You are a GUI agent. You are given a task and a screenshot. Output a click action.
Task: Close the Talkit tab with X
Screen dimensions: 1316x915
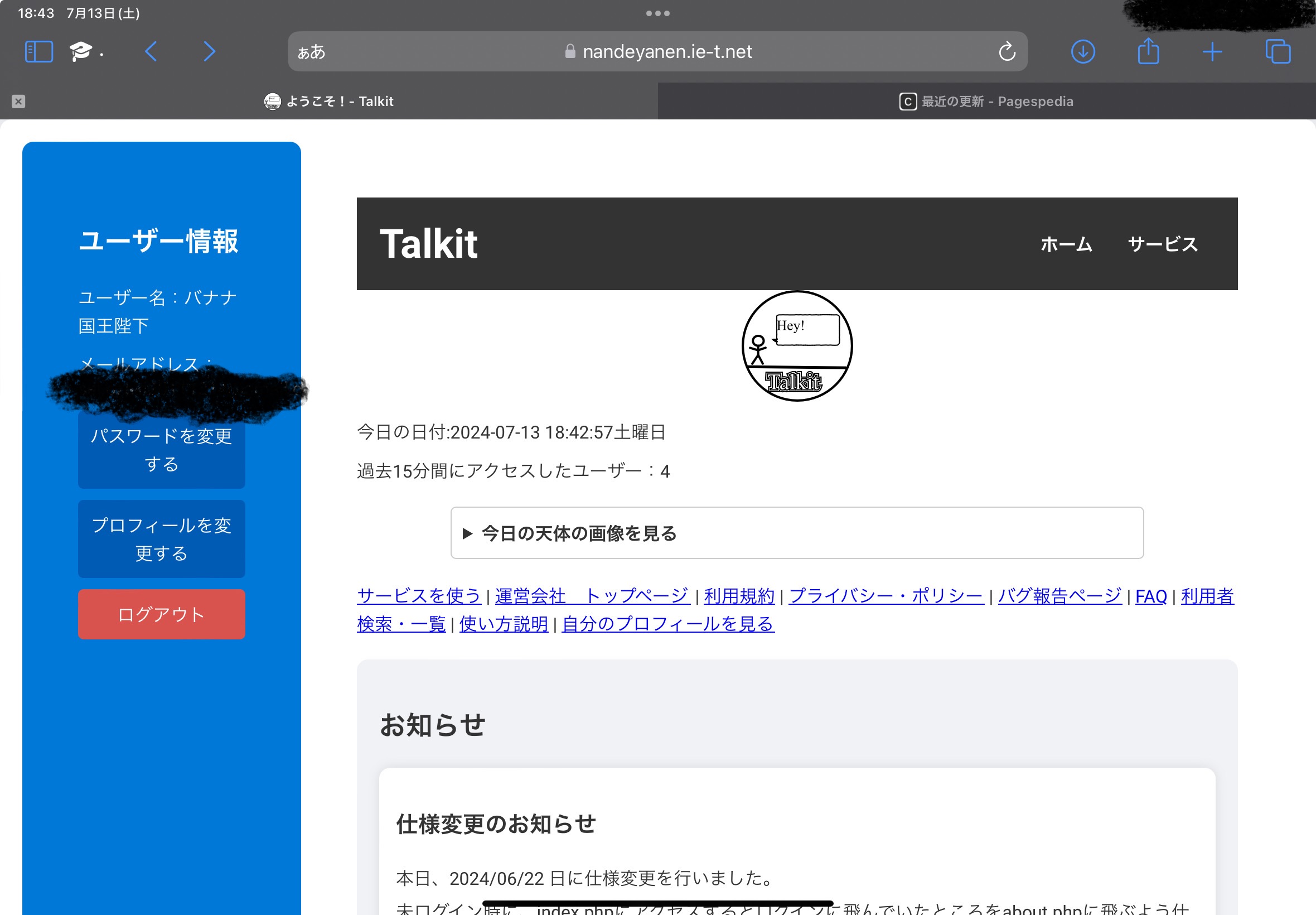(x=18, y=102)
